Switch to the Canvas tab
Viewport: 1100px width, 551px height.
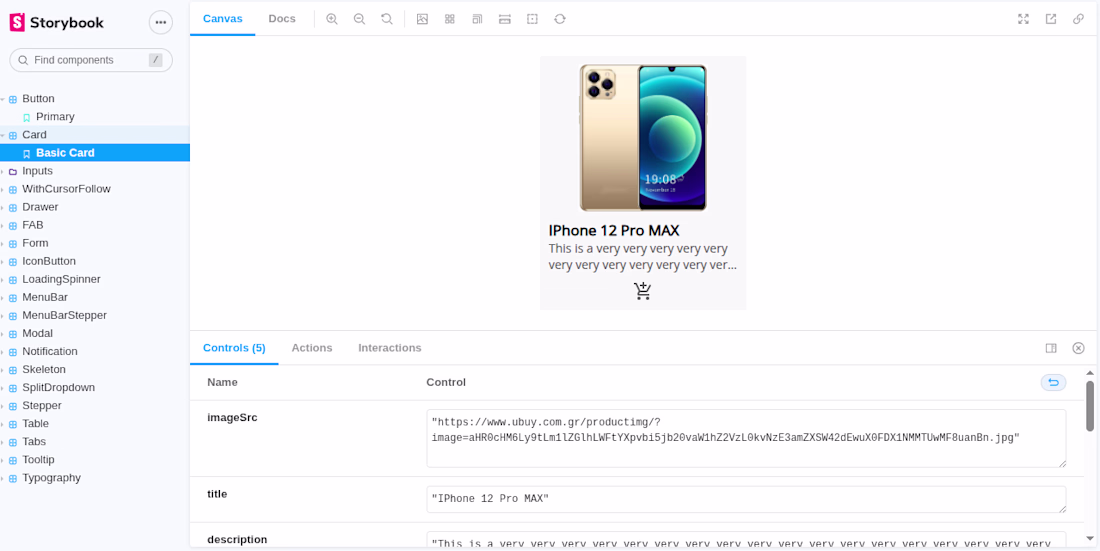coord(222,19)
